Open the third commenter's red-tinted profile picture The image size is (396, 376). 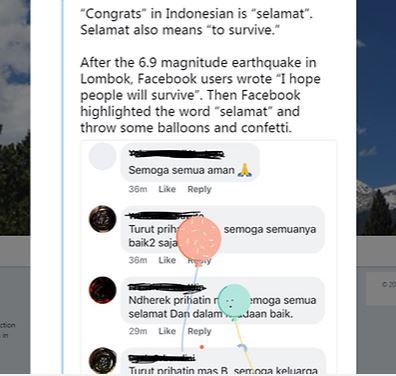(x=103, y=290)
